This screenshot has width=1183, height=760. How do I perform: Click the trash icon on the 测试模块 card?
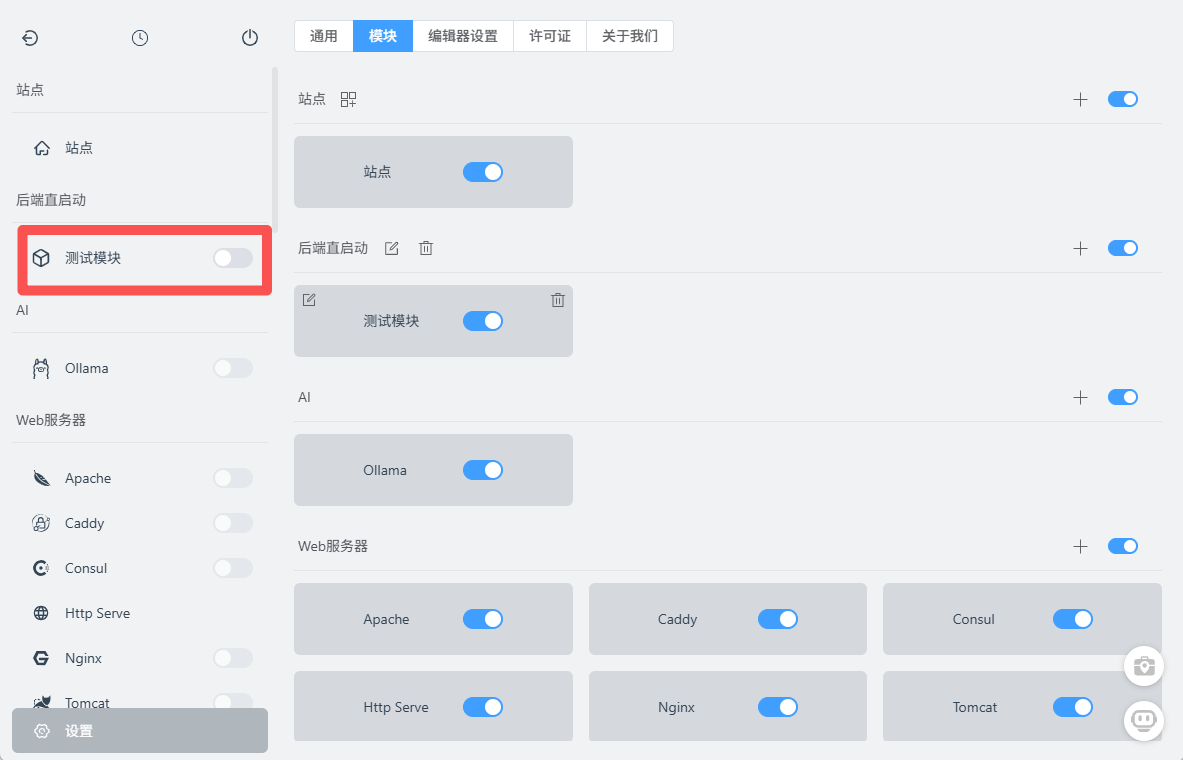click(x=557, y=299)
